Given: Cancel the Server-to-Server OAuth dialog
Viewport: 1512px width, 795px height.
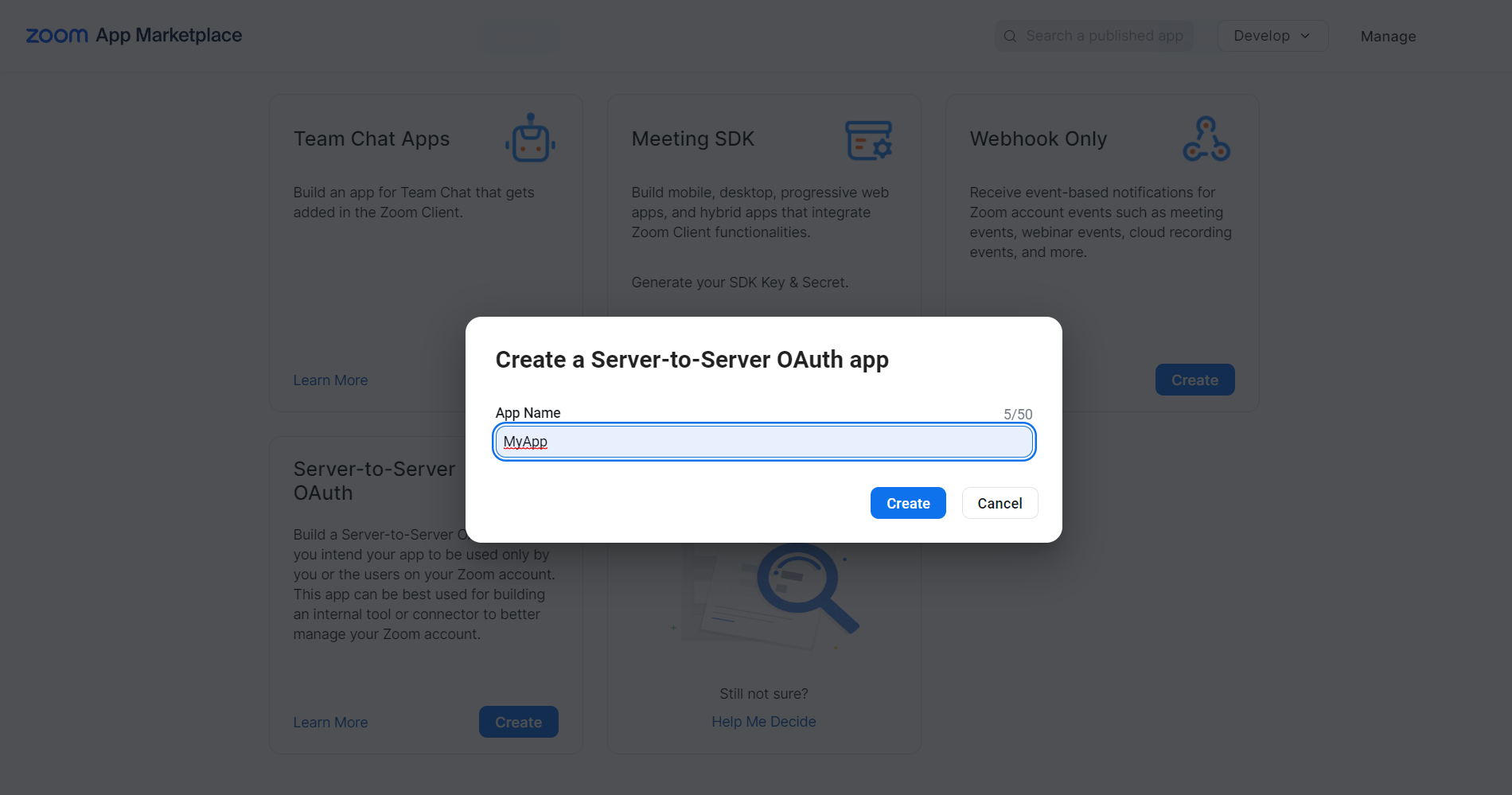Looking at the screenshot, I should [1000, 503].
